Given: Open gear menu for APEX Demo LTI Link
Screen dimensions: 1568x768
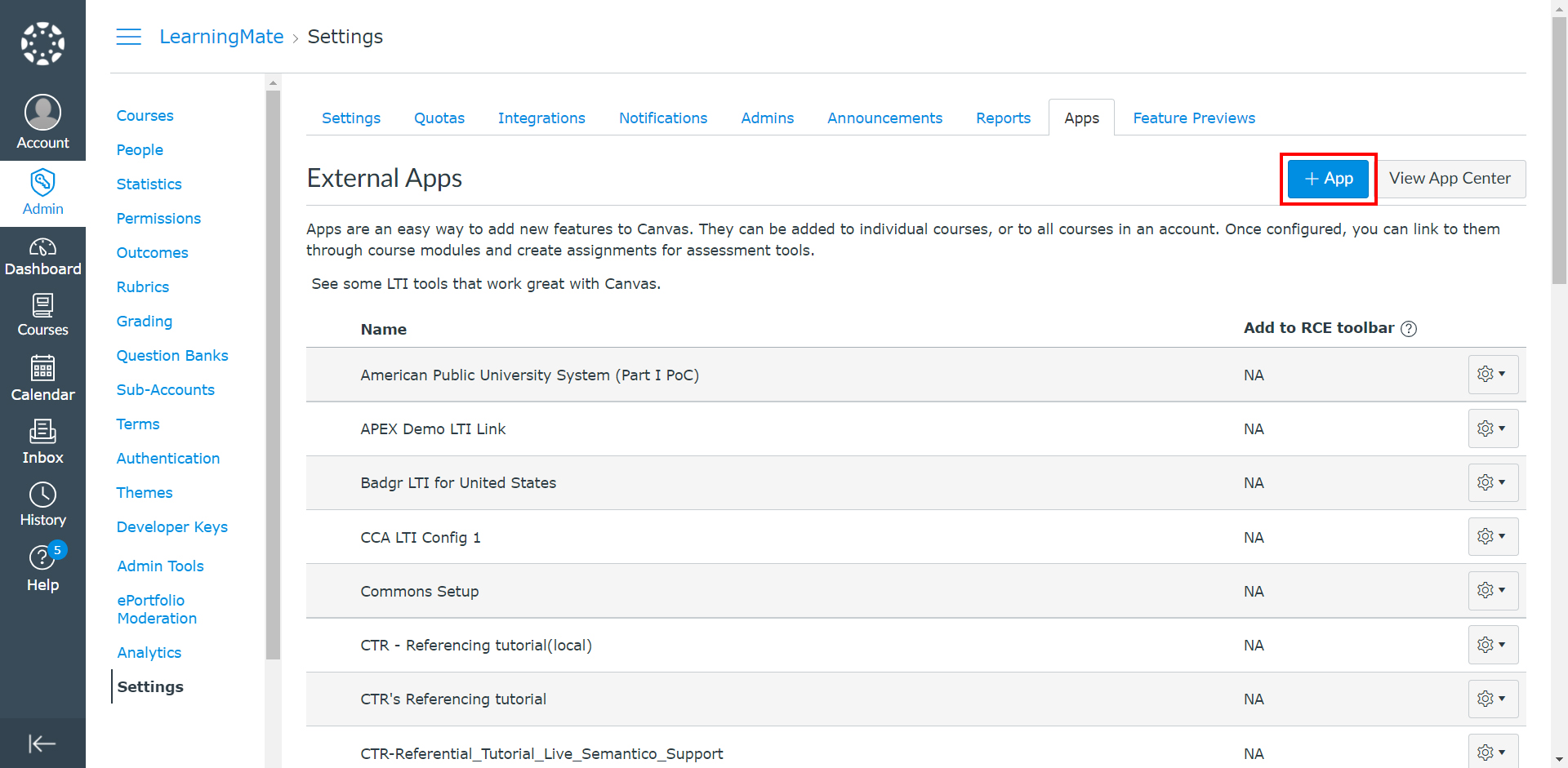Looking at the screenshot, I should [1493, 428].
